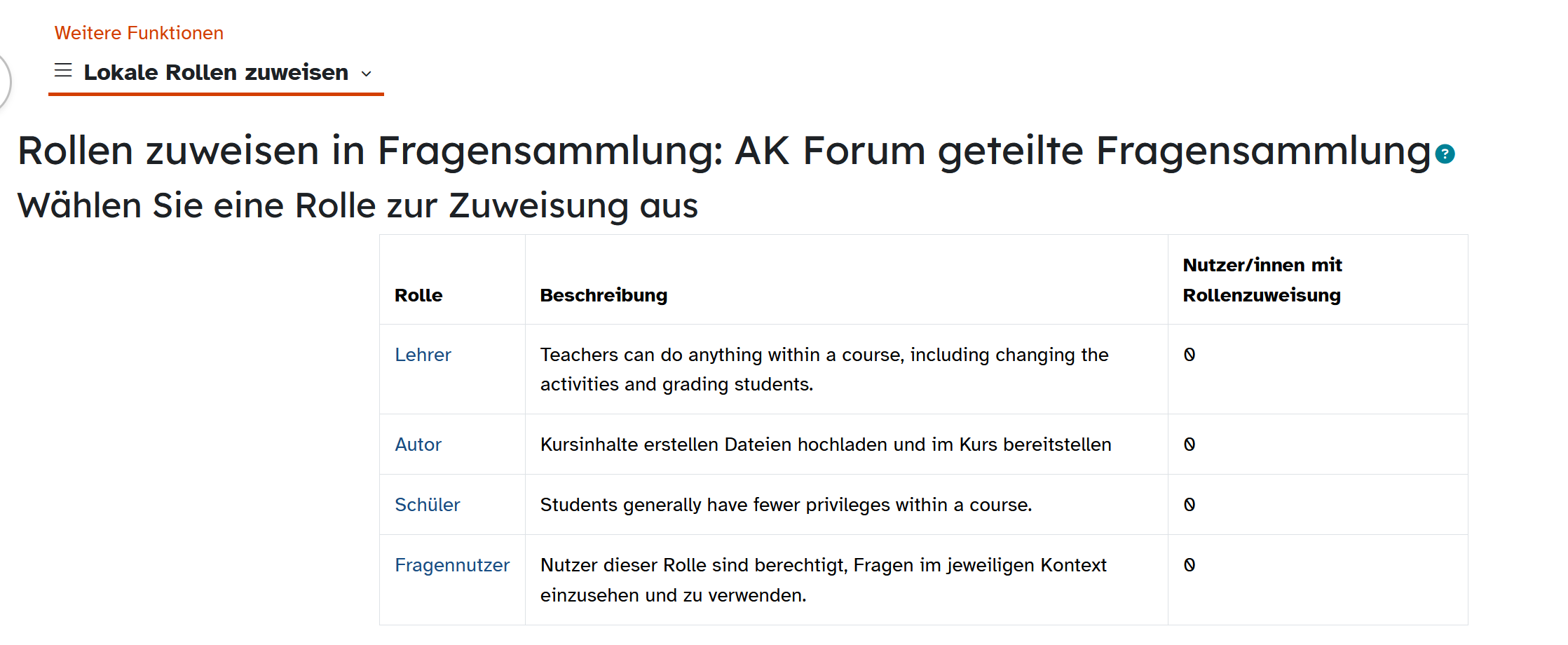Click the subheading Wählen Sie eine Rolle

pyautogui.click(x=357, y=206)
